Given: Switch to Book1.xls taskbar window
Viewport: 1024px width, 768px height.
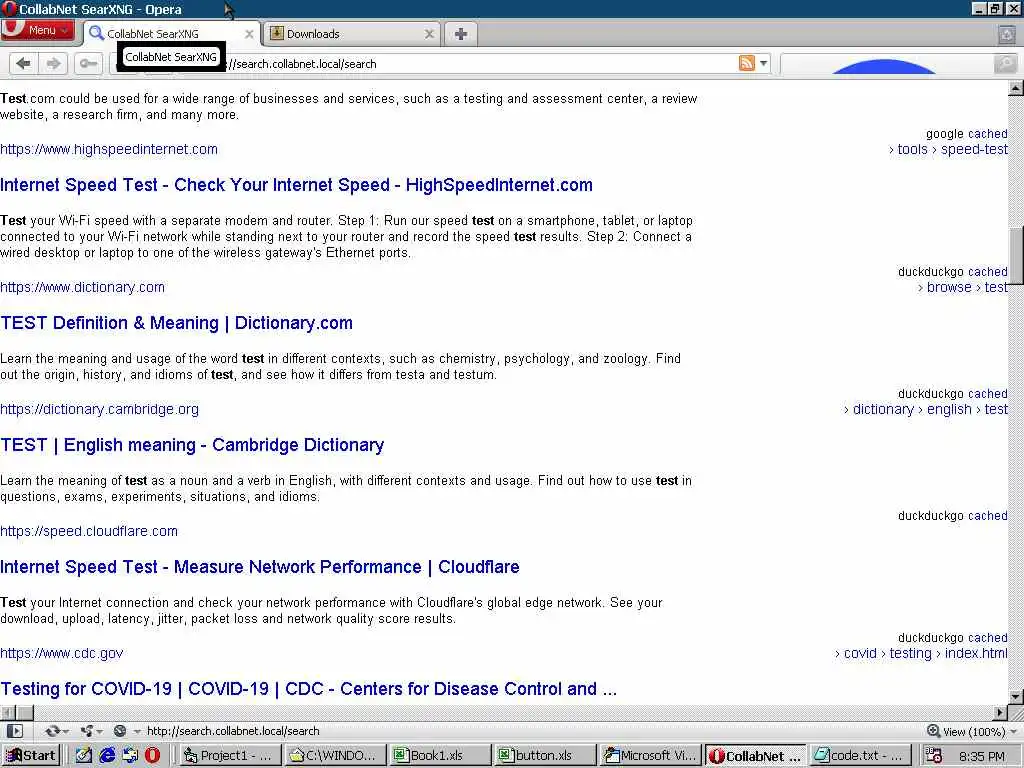Looking at the screenshot, I should pos(440,756).
